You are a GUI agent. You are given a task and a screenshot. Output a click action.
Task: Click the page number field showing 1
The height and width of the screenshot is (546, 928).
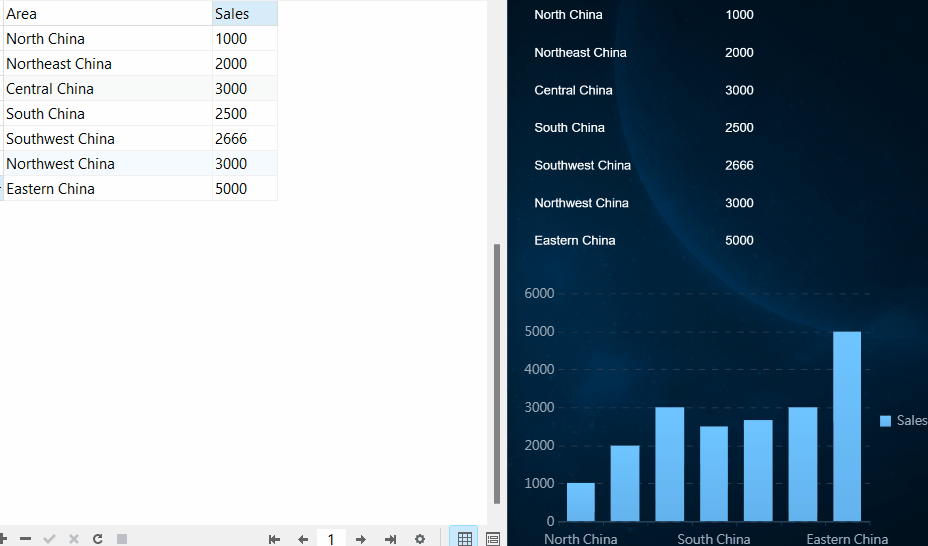(x=331, y=539)
